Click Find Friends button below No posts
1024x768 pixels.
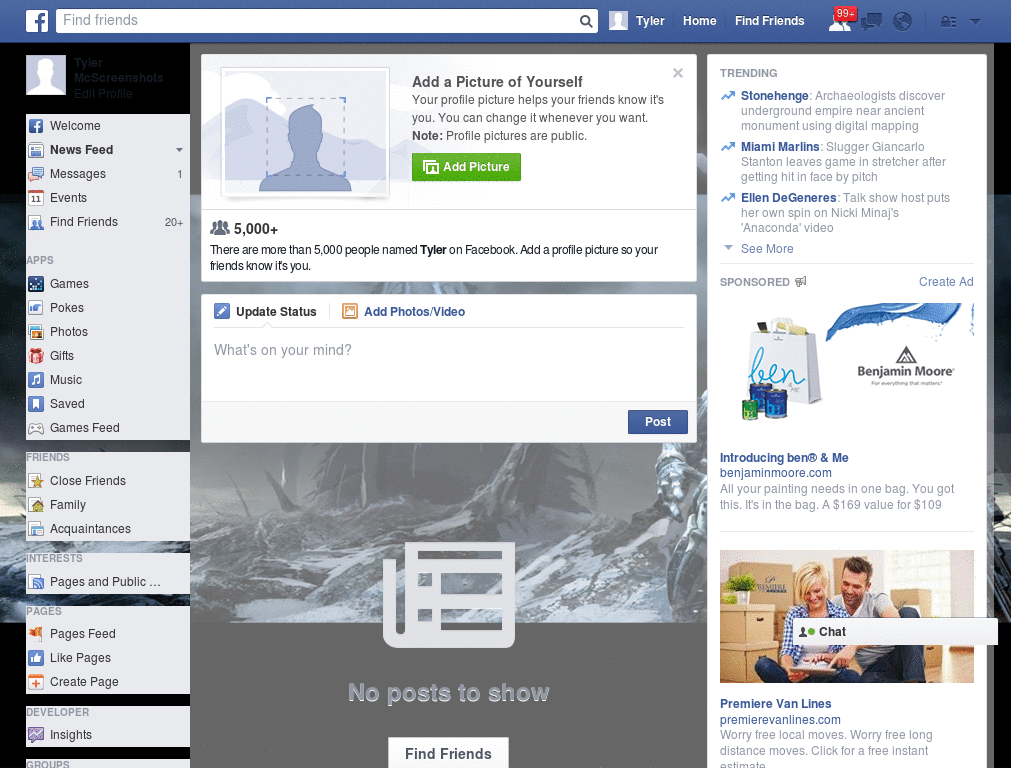448,754
